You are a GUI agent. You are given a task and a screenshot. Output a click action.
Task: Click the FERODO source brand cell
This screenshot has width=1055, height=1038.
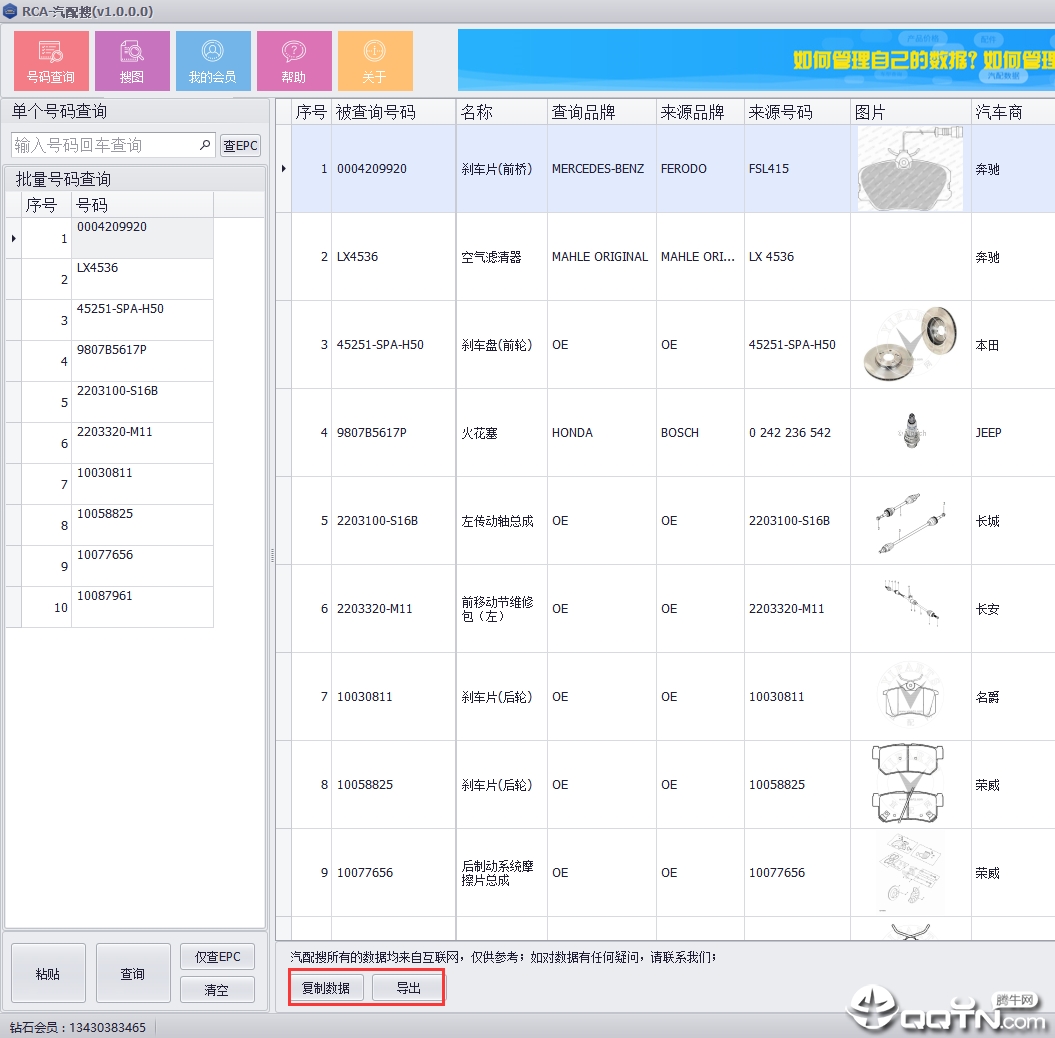coord(700,169)
